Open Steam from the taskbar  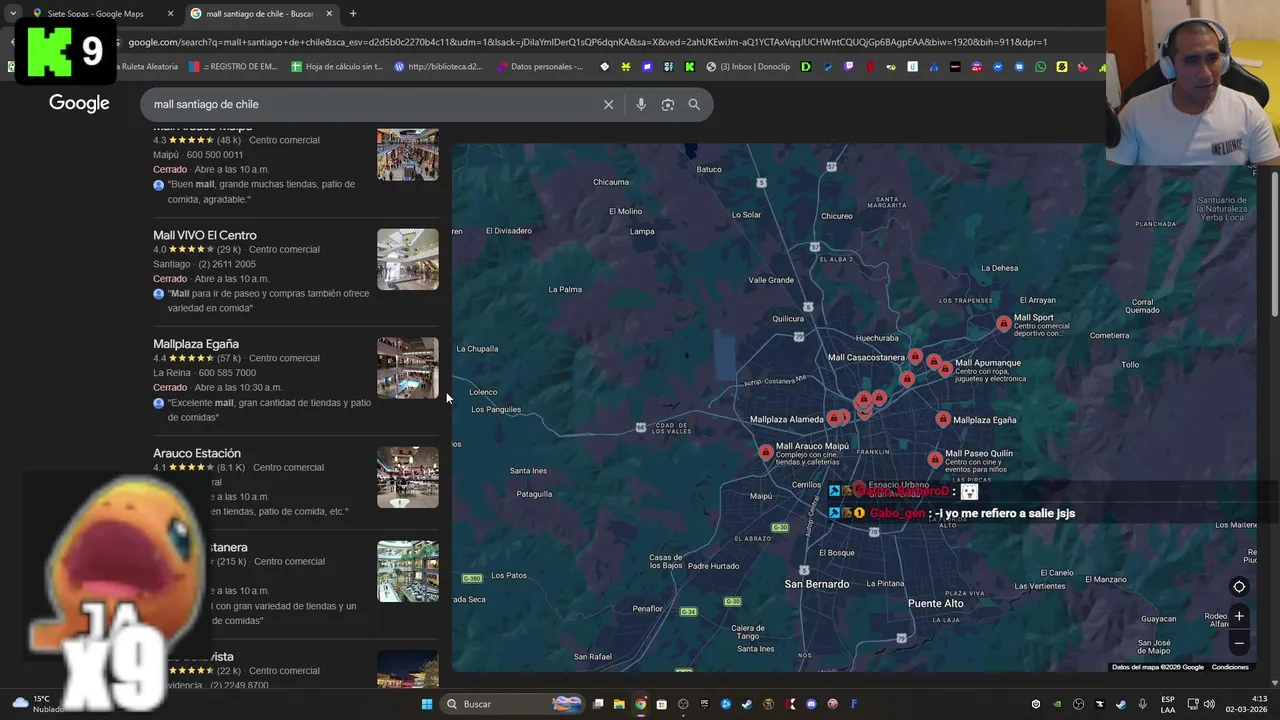coord(747,704)
